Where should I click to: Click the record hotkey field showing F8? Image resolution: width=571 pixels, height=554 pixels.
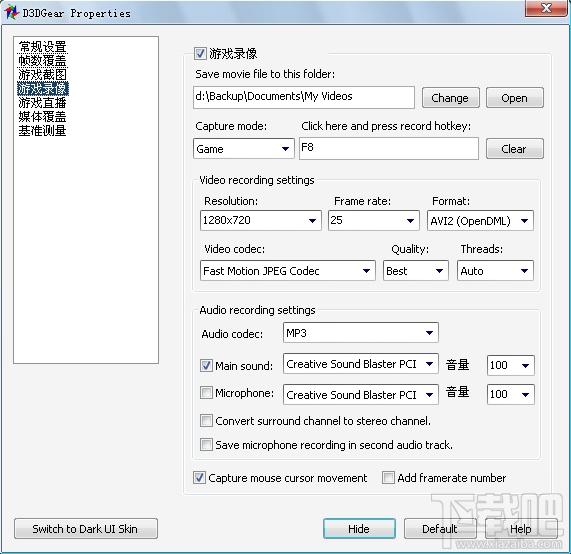(389, 148)
